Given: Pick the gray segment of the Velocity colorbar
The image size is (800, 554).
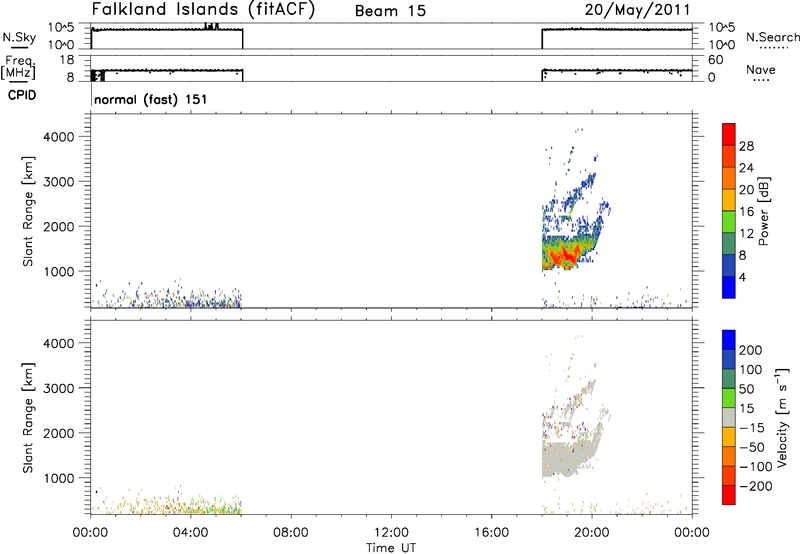Looking at the screenshot, I should (729, 417).
